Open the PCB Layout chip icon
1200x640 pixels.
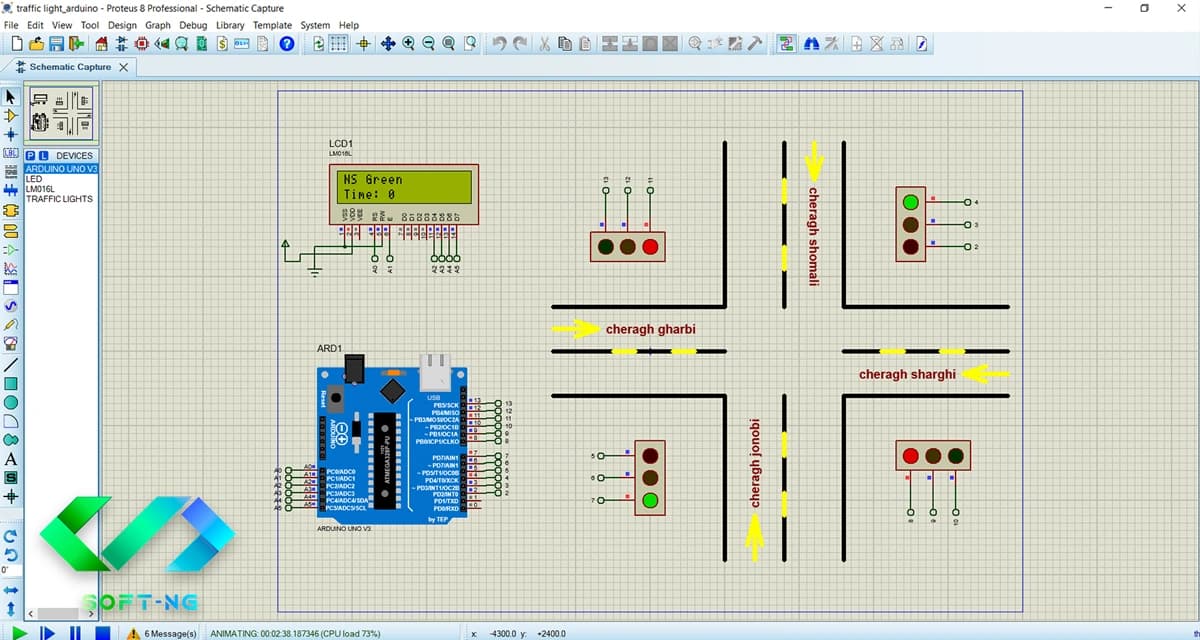click(141, 44)
